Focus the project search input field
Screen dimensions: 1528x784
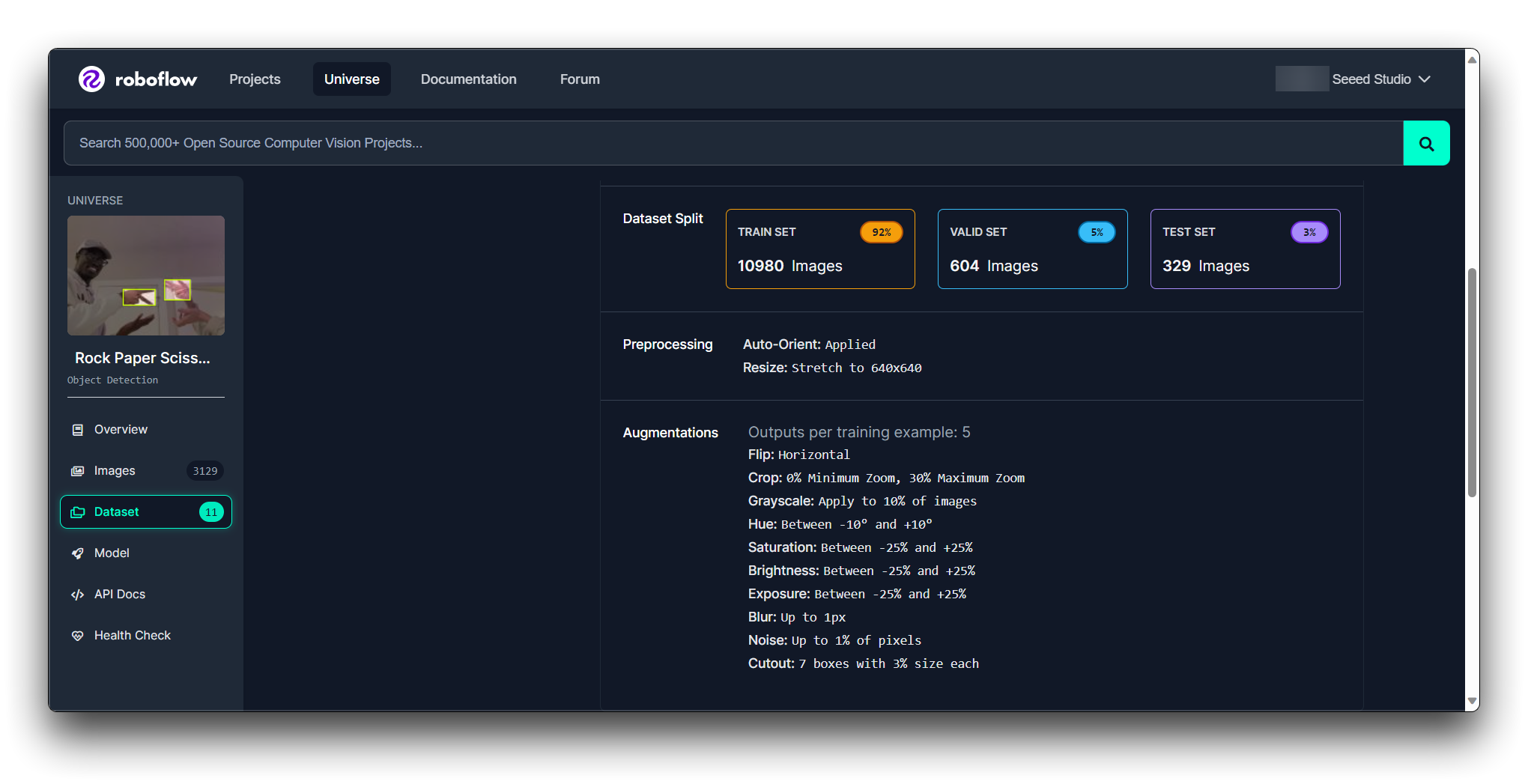pos(733,143)
